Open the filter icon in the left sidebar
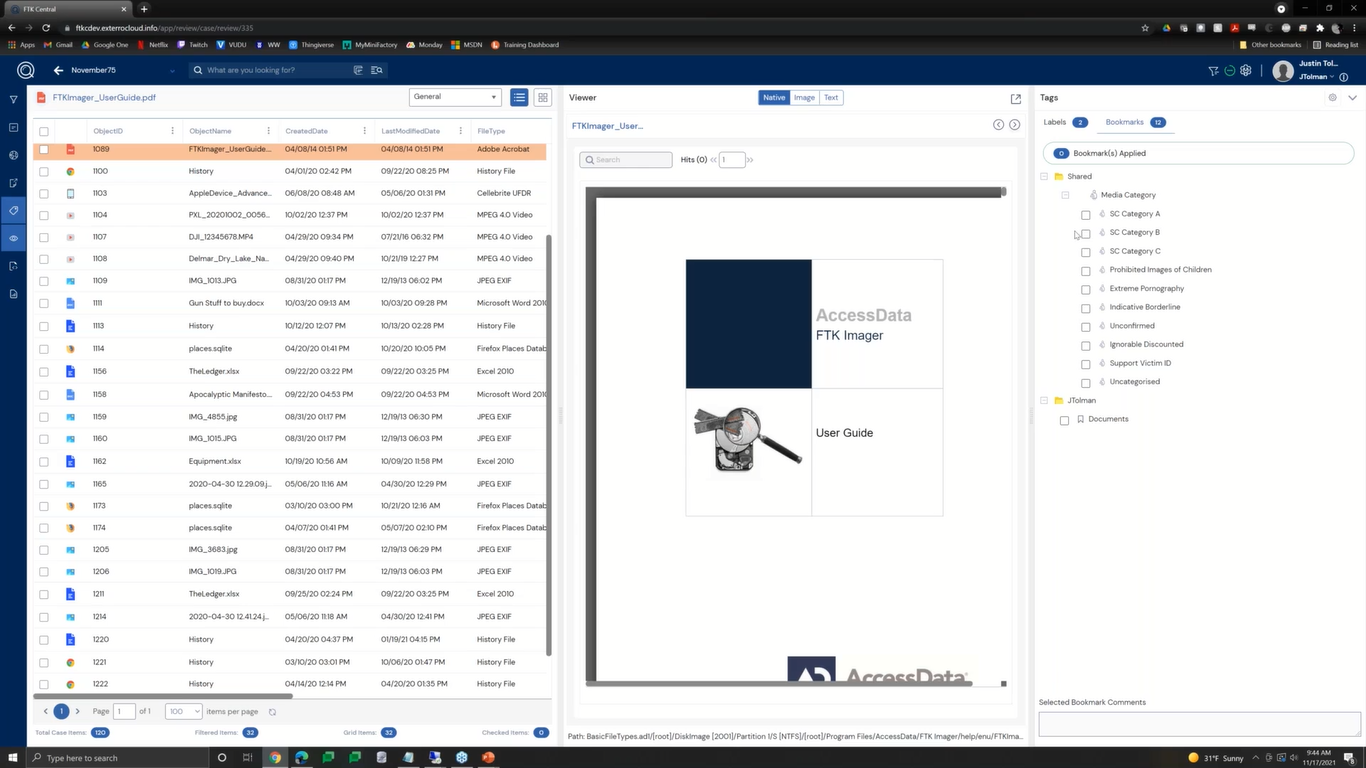The height and width of the screenshot is (768, 1366). pyautogui.click(x=13, y=100)
